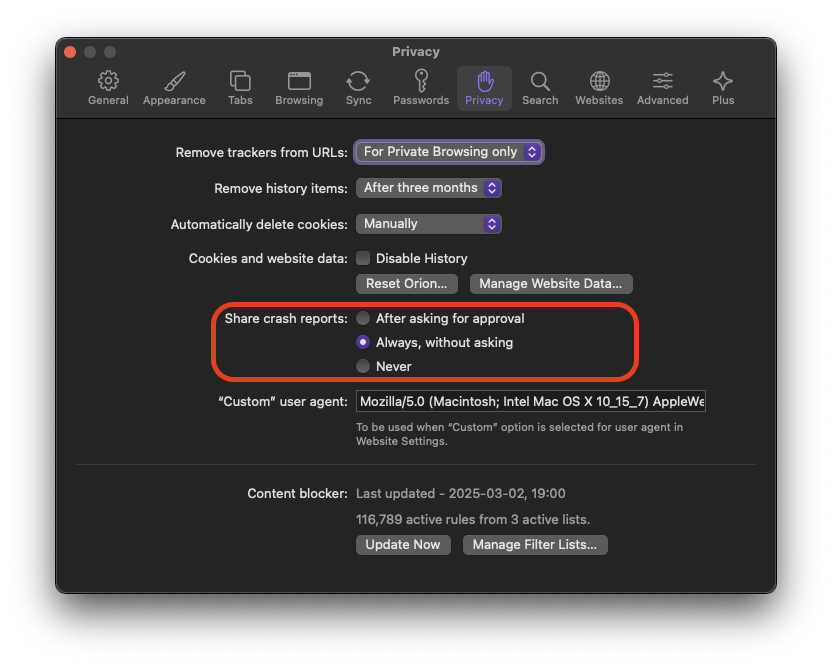Image resolution: width=832 pixels, height=667 pixels.
Task: Open the Advanced sliders icon
Action: (x=662, y=82)
